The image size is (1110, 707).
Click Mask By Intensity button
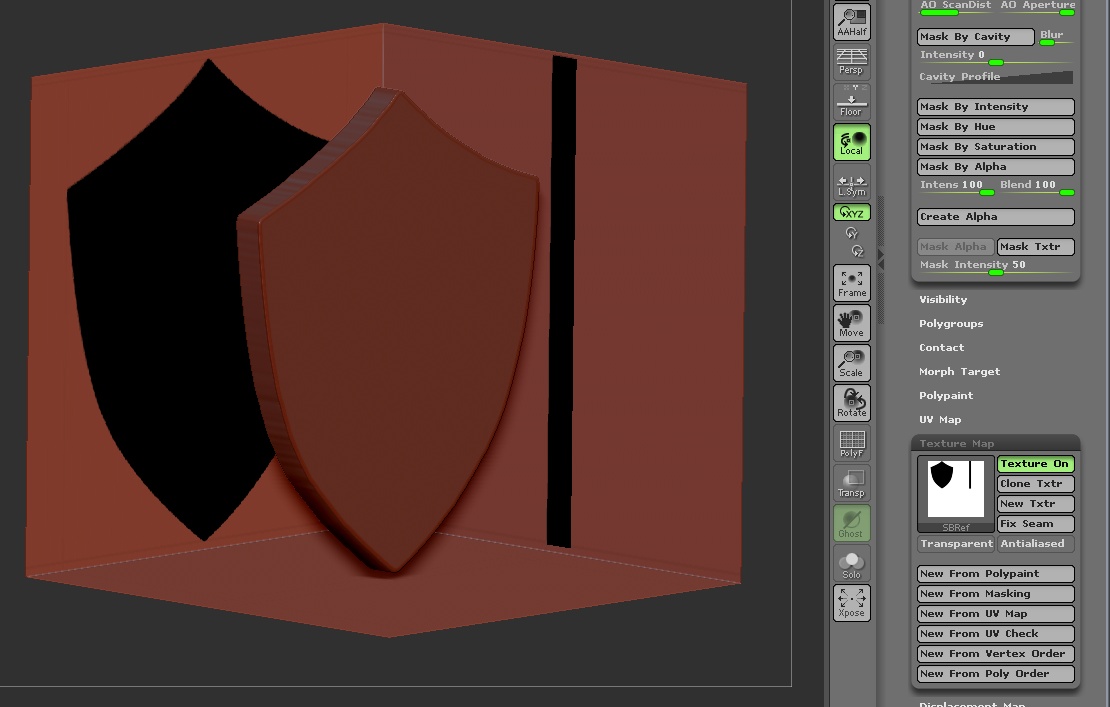click(x=995, y=107)
